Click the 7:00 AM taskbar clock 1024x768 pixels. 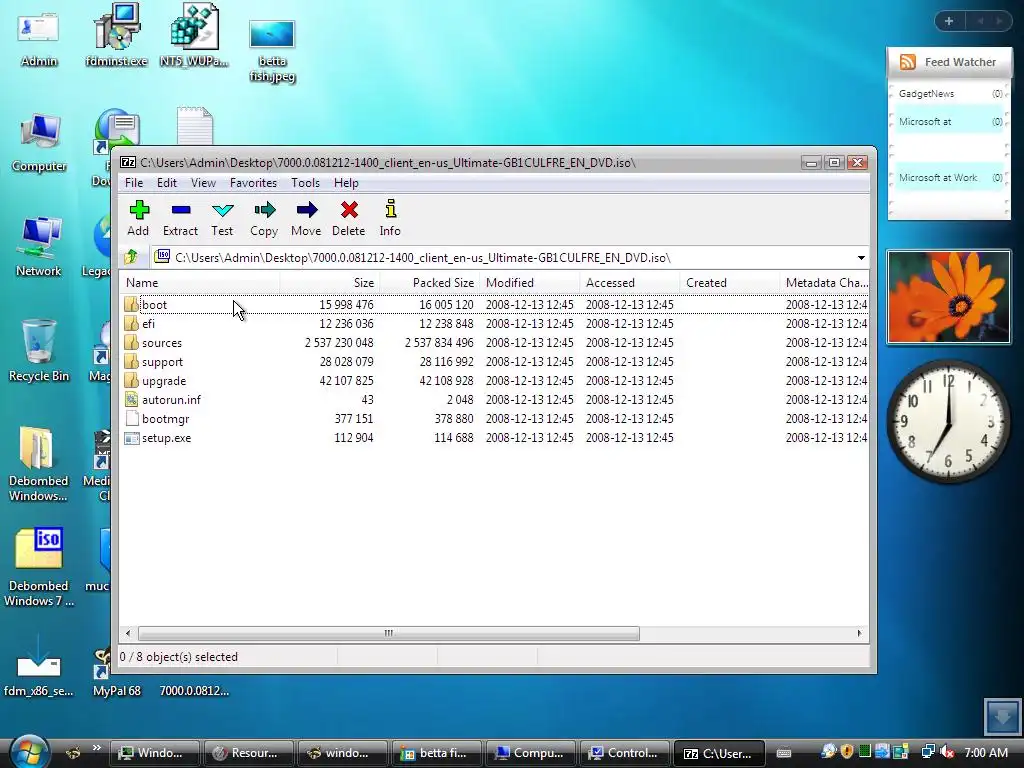[x=986, y=752]
